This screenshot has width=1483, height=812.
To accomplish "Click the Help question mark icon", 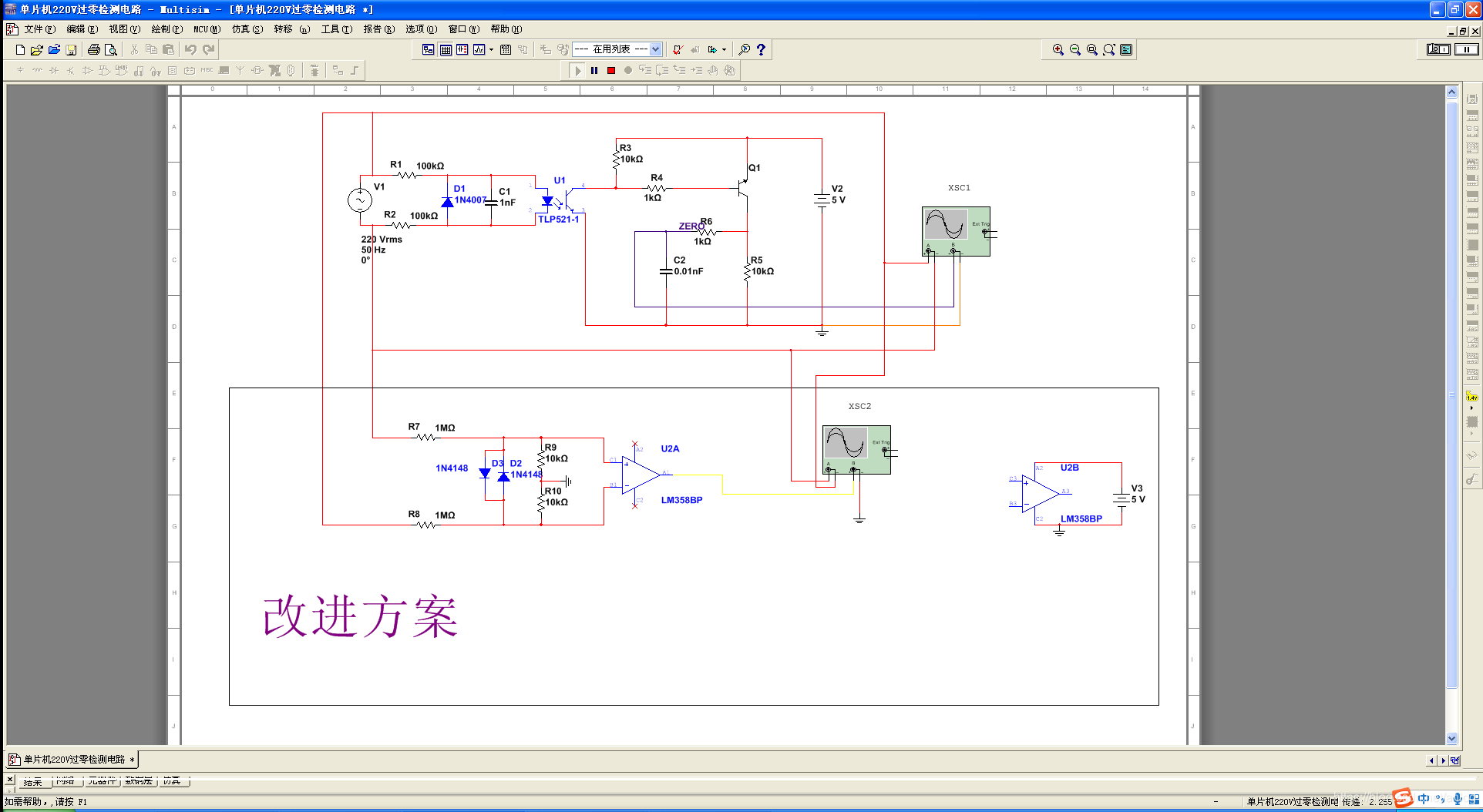I will (762, 49).
